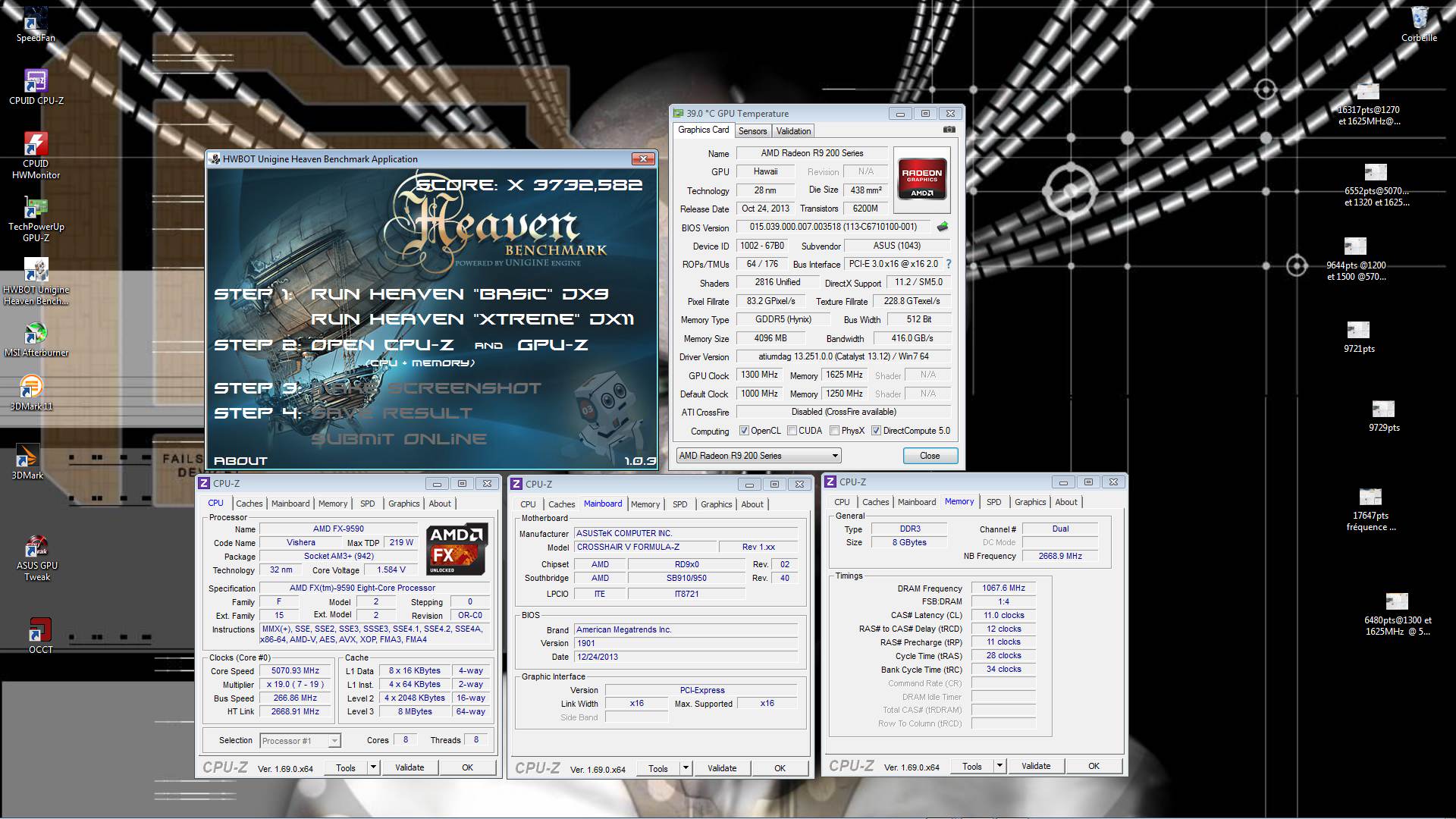Screen dimensions: 1456x819
Task: Click Validate in CPU-Z Memory window
Action: pos(1036,766)
